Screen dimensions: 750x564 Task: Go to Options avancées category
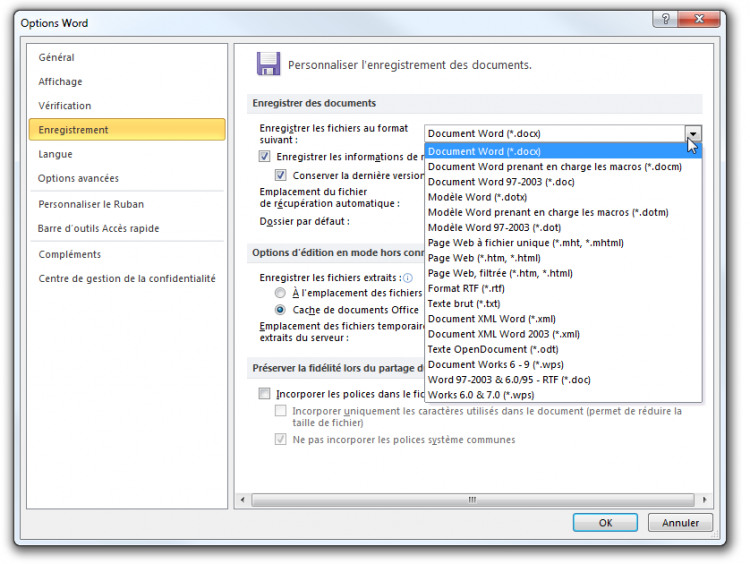pyautogui.click(x=127, y=178)
